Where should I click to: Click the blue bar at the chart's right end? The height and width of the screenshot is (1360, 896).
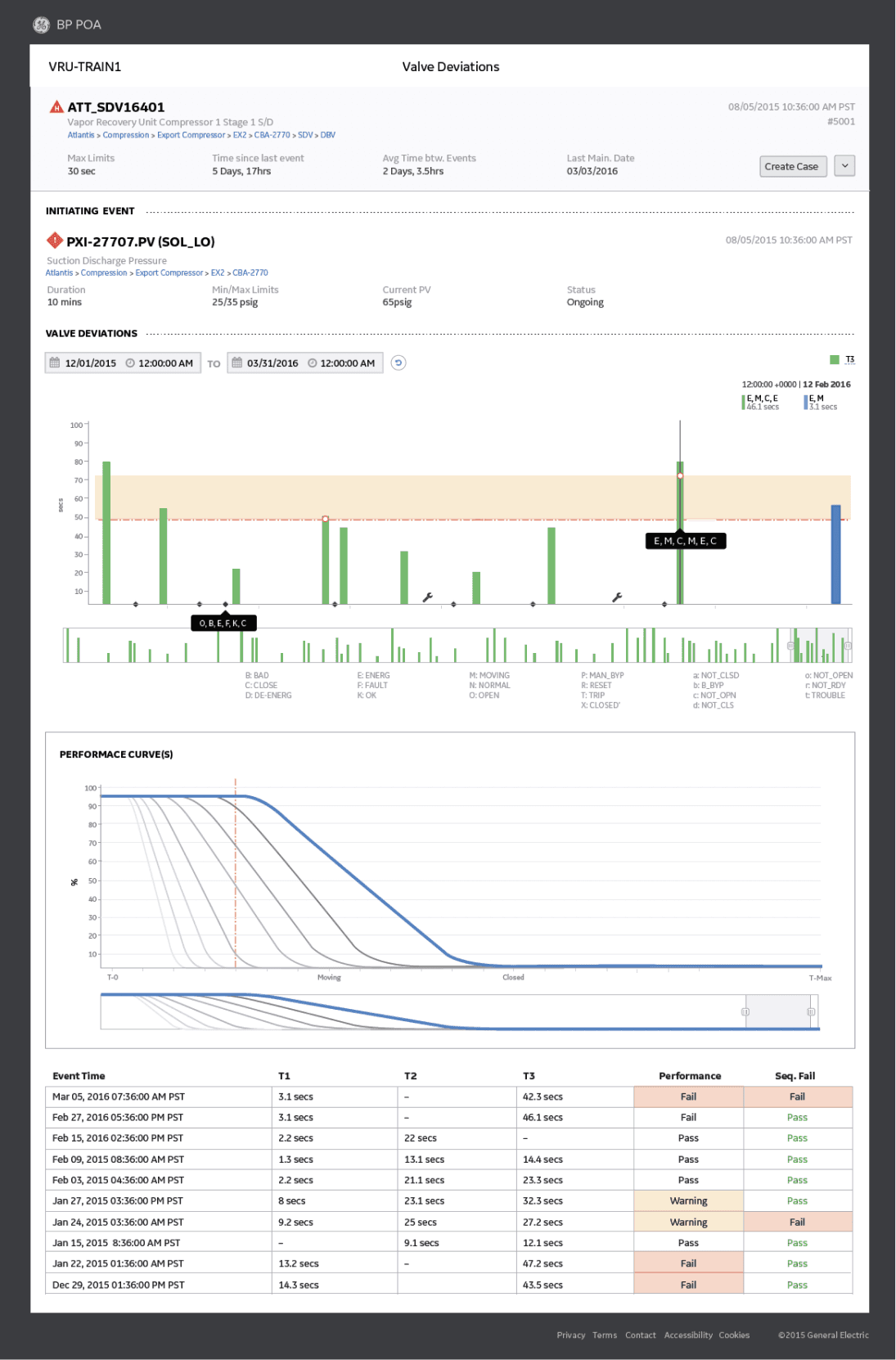pyautogui.click(x=836, y=555)
